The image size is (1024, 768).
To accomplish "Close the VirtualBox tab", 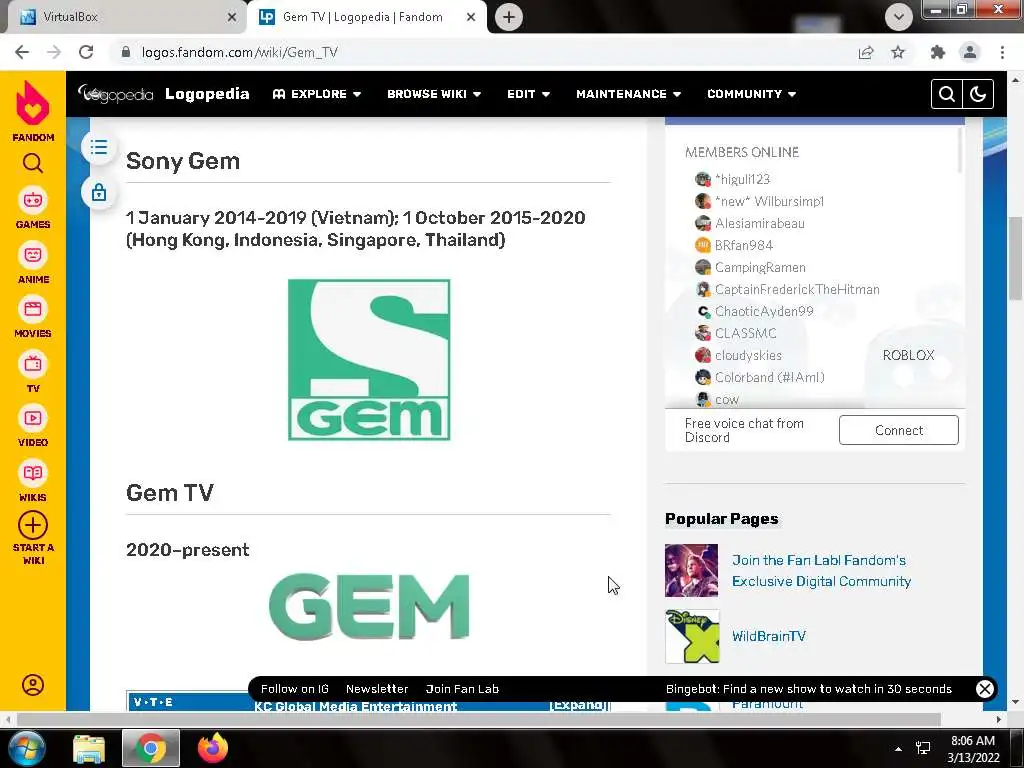I will pyautogui.click(x=232, y=17).
